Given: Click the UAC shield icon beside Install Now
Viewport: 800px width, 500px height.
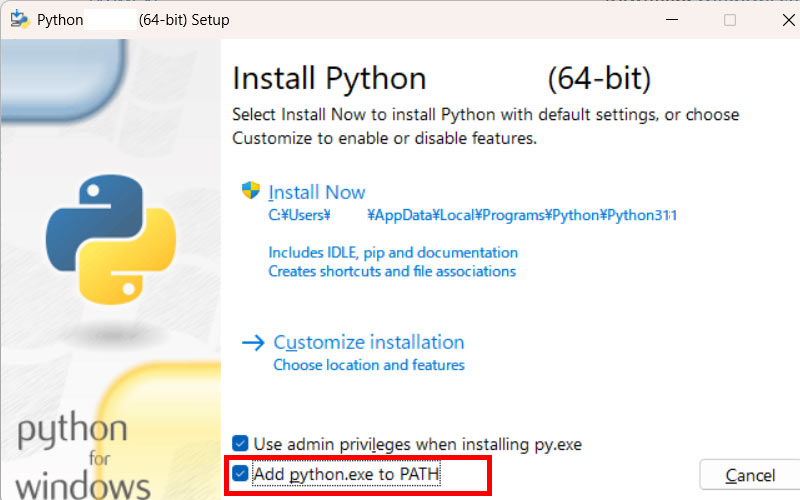Looking at the screenshot, I should 250,191.
